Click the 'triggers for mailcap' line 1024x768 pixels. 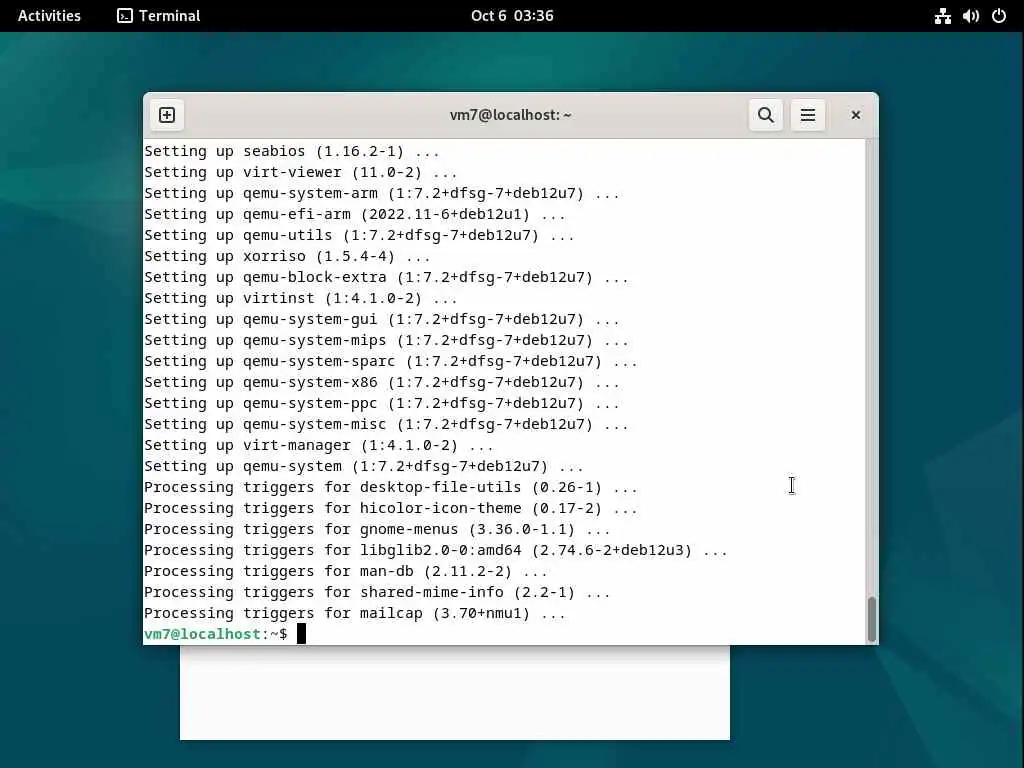coord(355,613)
